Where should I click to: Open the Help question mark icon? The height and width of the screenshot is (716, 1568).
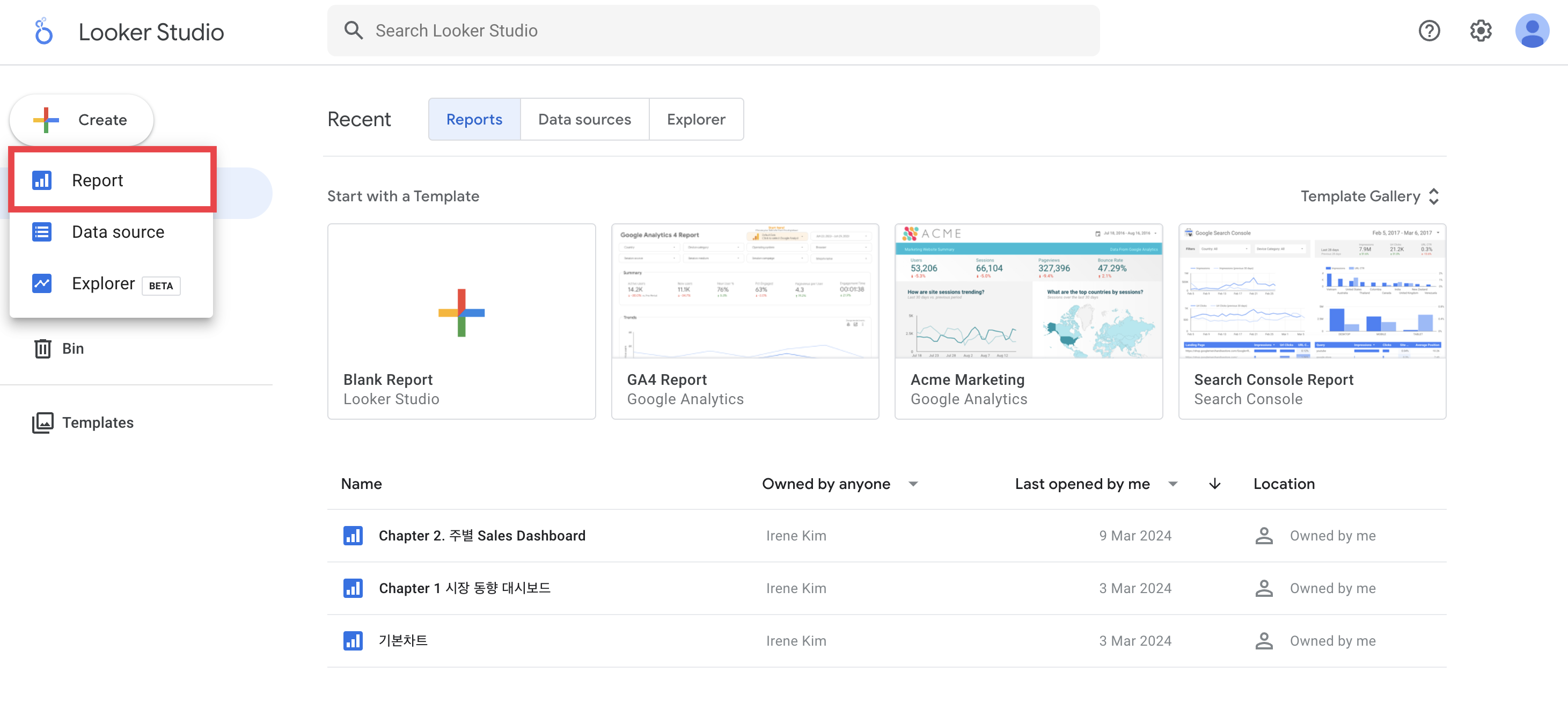point(1428,31)
